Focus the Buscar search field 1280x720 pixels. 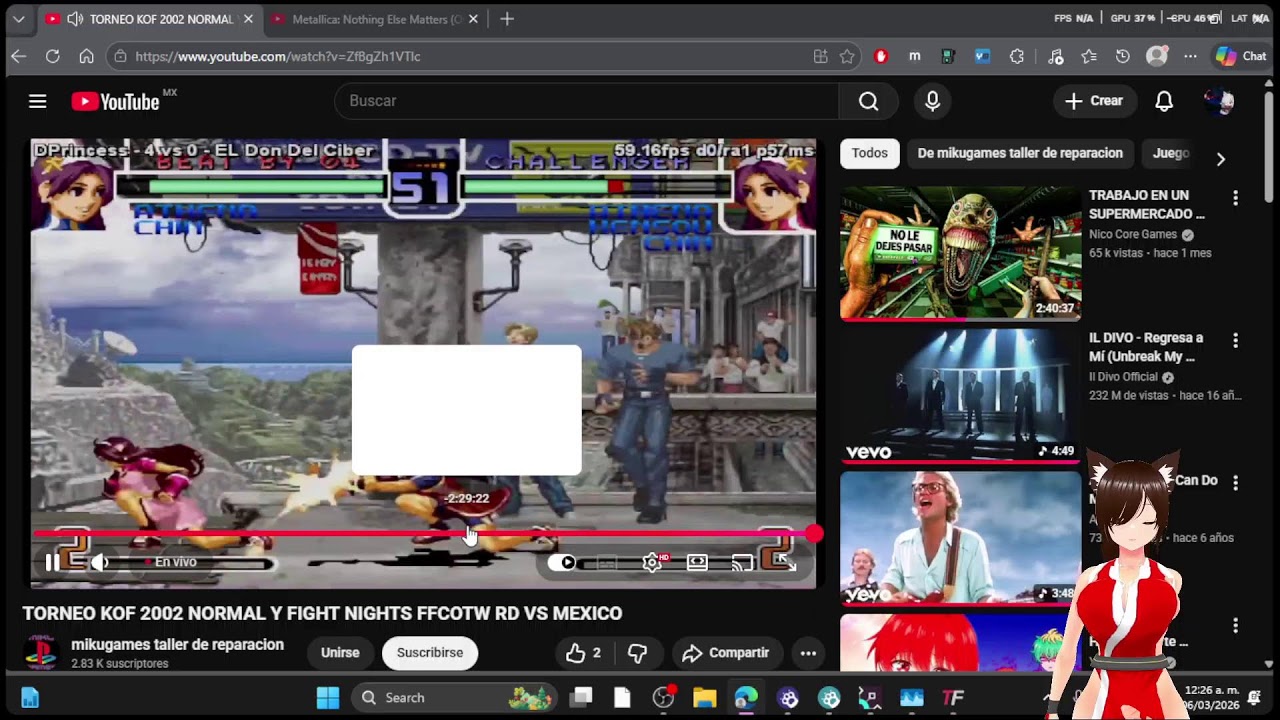pyautogui.click(x=586, y=101)
